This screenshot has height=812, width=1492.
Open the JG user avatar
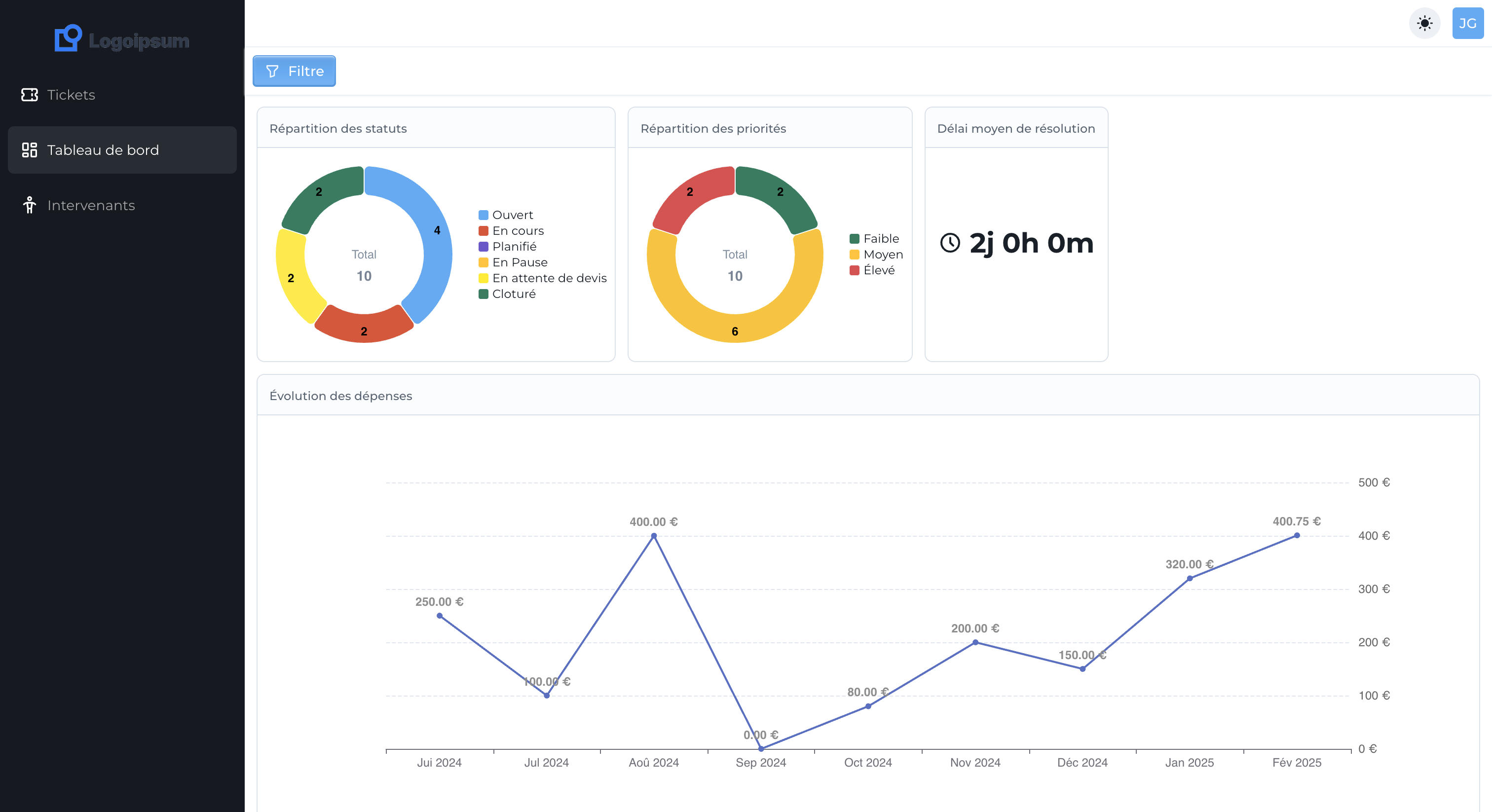tap(1468, 23)
